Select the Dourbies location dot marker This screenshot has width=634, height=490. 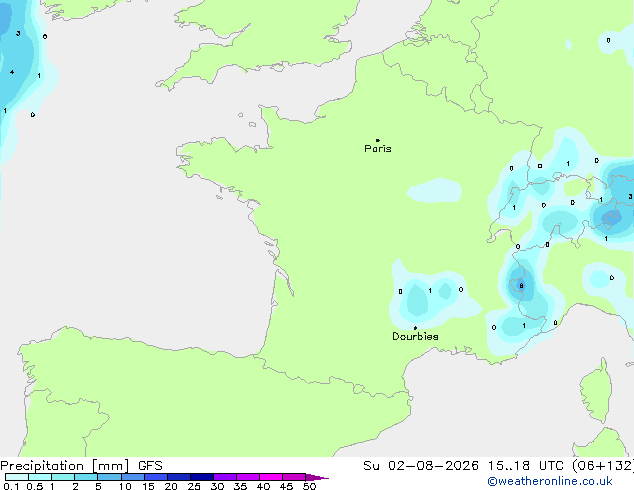coord(415,328)
